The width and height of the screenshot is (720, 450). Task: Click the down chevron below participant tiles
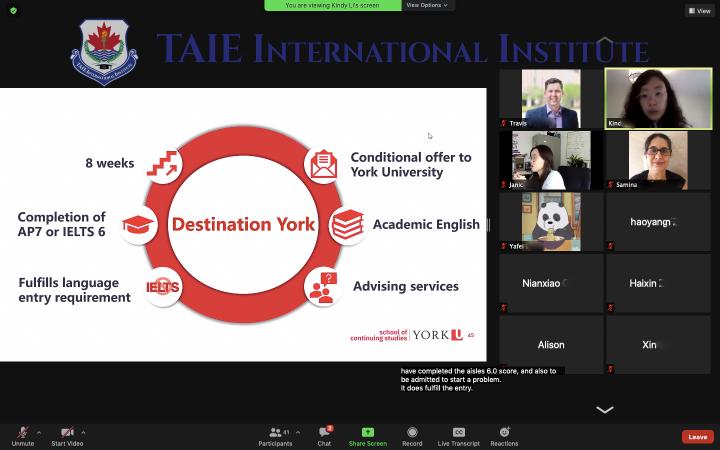pyautogui.click(x=605, y=410)
